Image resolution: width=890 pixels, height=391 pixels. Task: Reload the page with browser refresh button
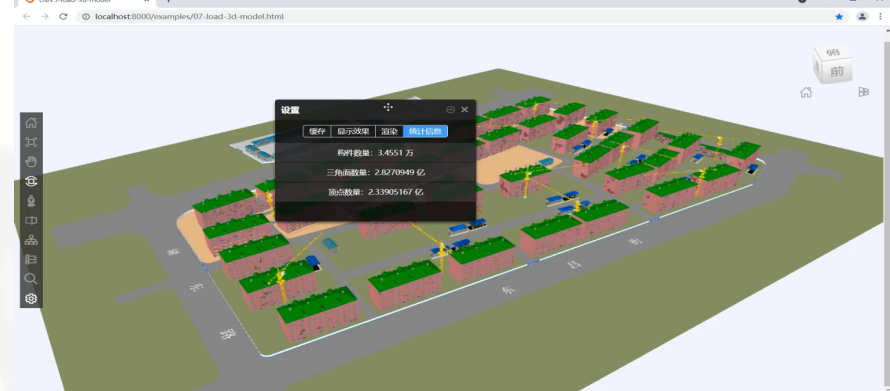[64, 16]
